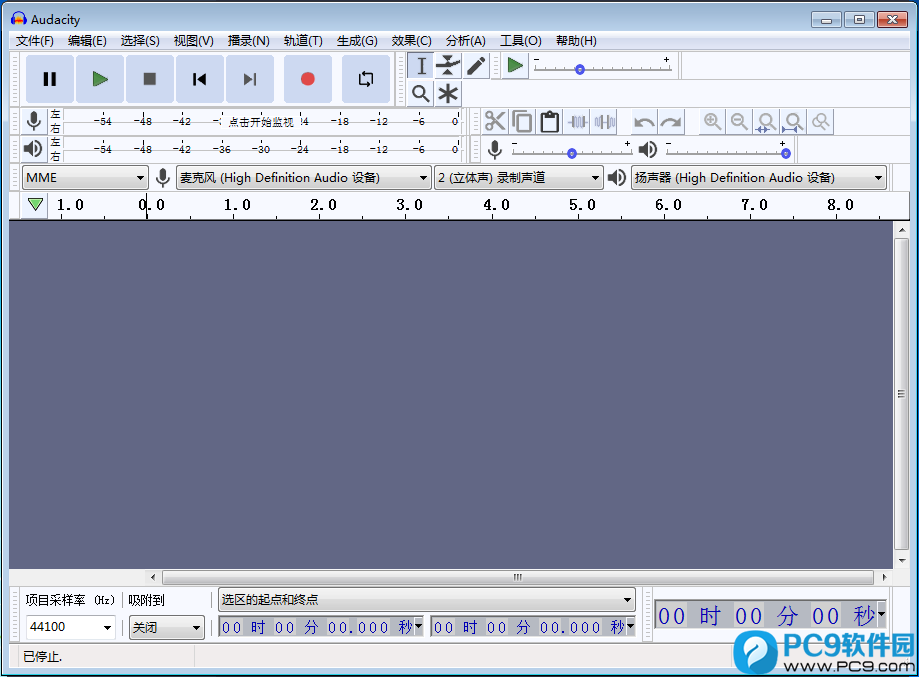Image resolution: width=919 pixels, height=677 pixels.
Task: Open the 选择(S) menu
Action: click(x=140, y=40)
